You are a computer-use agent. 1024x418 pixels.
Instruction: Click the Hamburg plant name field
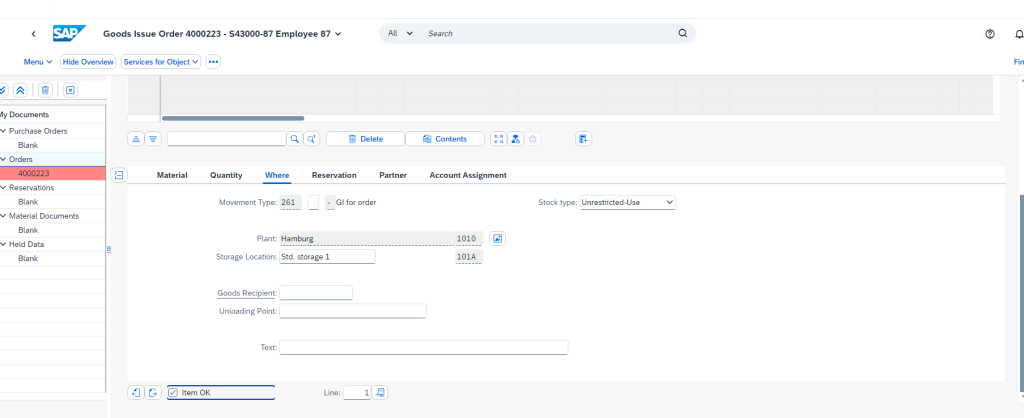(x=366, y=239)
